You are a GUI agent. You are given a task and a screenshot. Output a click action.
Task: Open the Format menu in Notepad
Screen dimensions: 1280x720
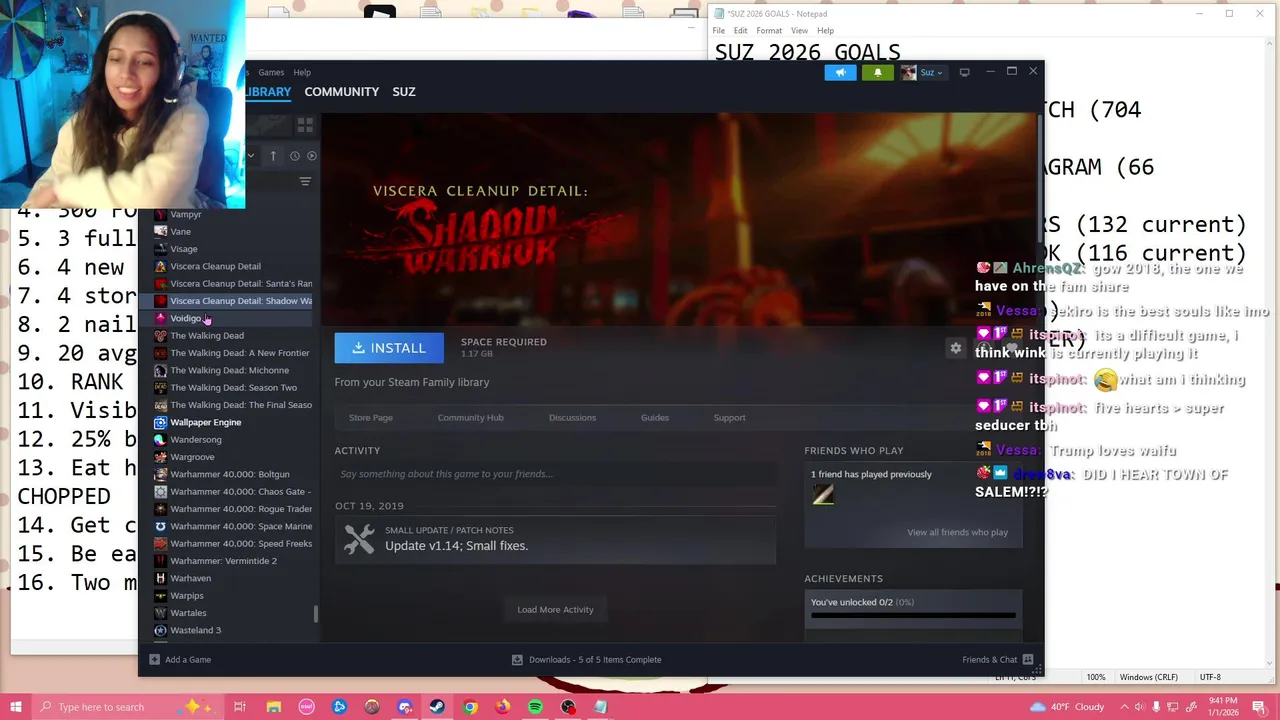click(x=769, y=31)
